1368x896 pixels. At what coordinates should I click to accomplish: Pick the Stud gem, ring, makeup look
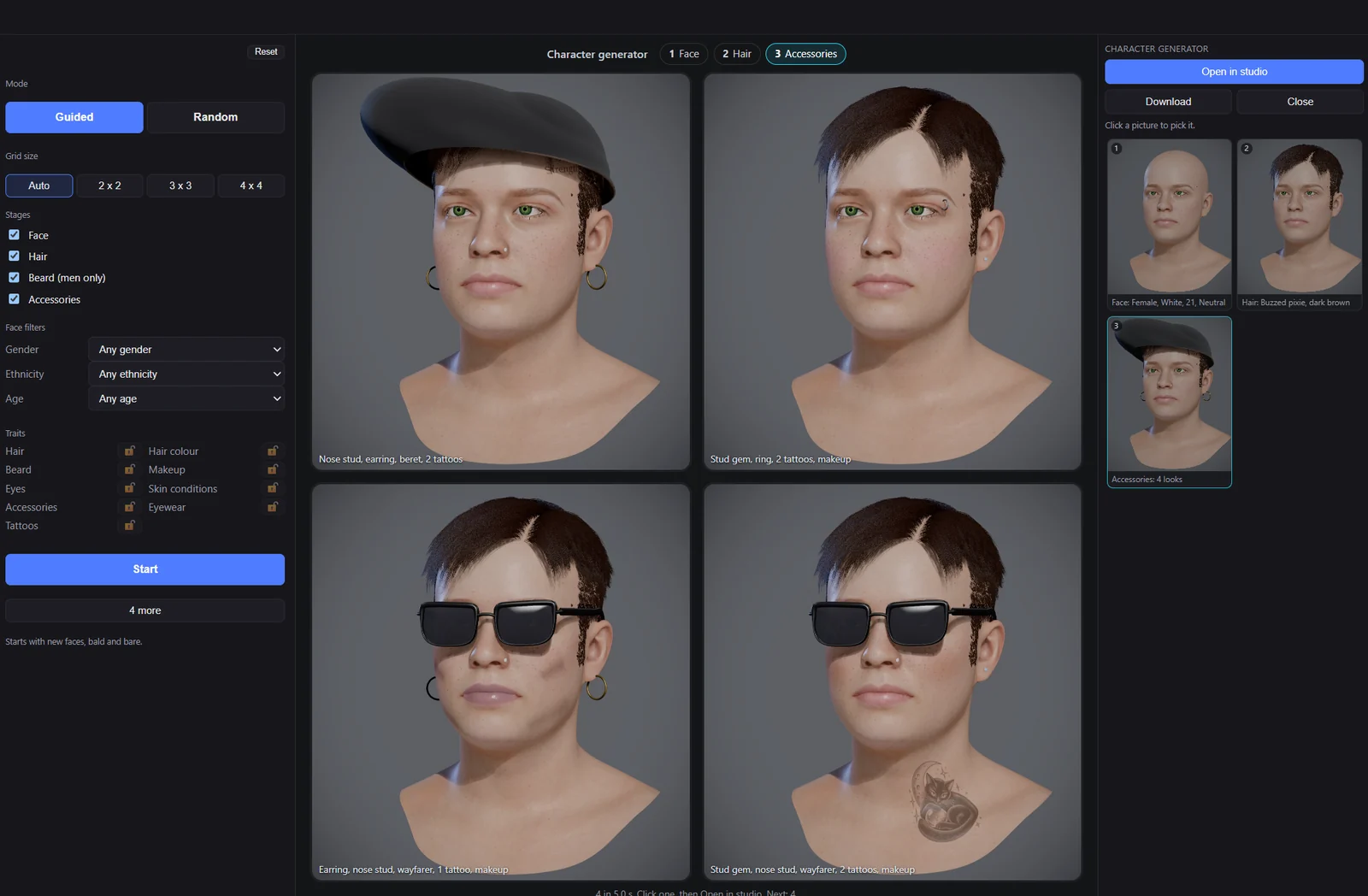click(x=893, y=271)
